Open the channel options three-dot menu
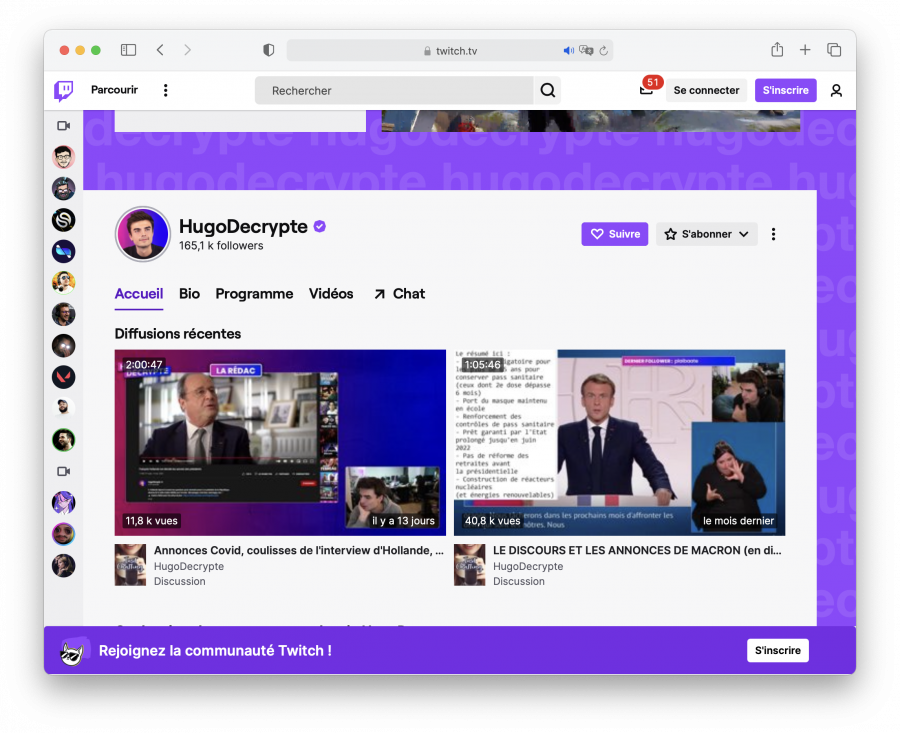This screenshot has width=900, height=733. click(773, 234)
